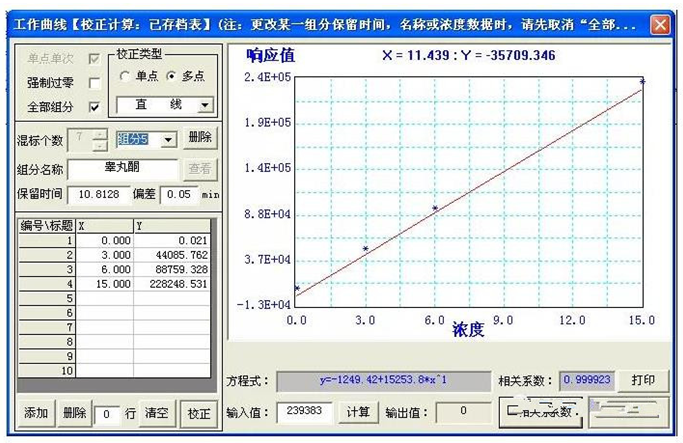Click the 添加 button
The height and width of the screenshot is (443, 683).
point(36,413)
